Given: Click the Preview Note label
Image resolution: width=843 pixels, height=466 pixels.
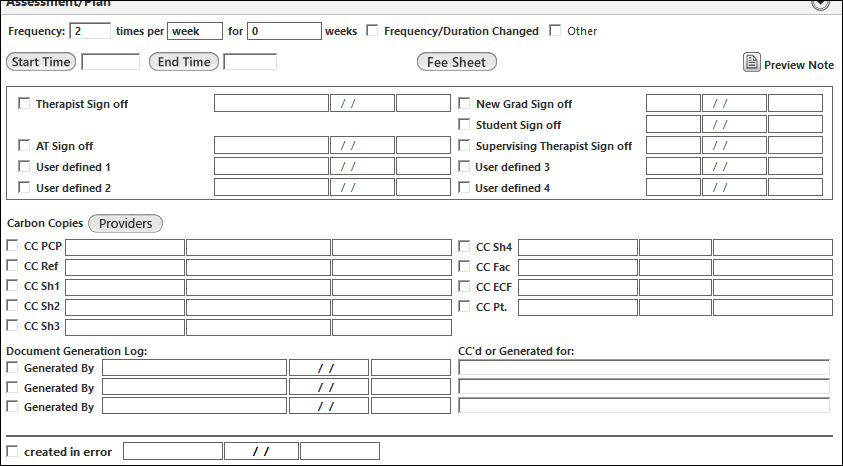Looking at the screenshot, I should click(x=799, y=65).
